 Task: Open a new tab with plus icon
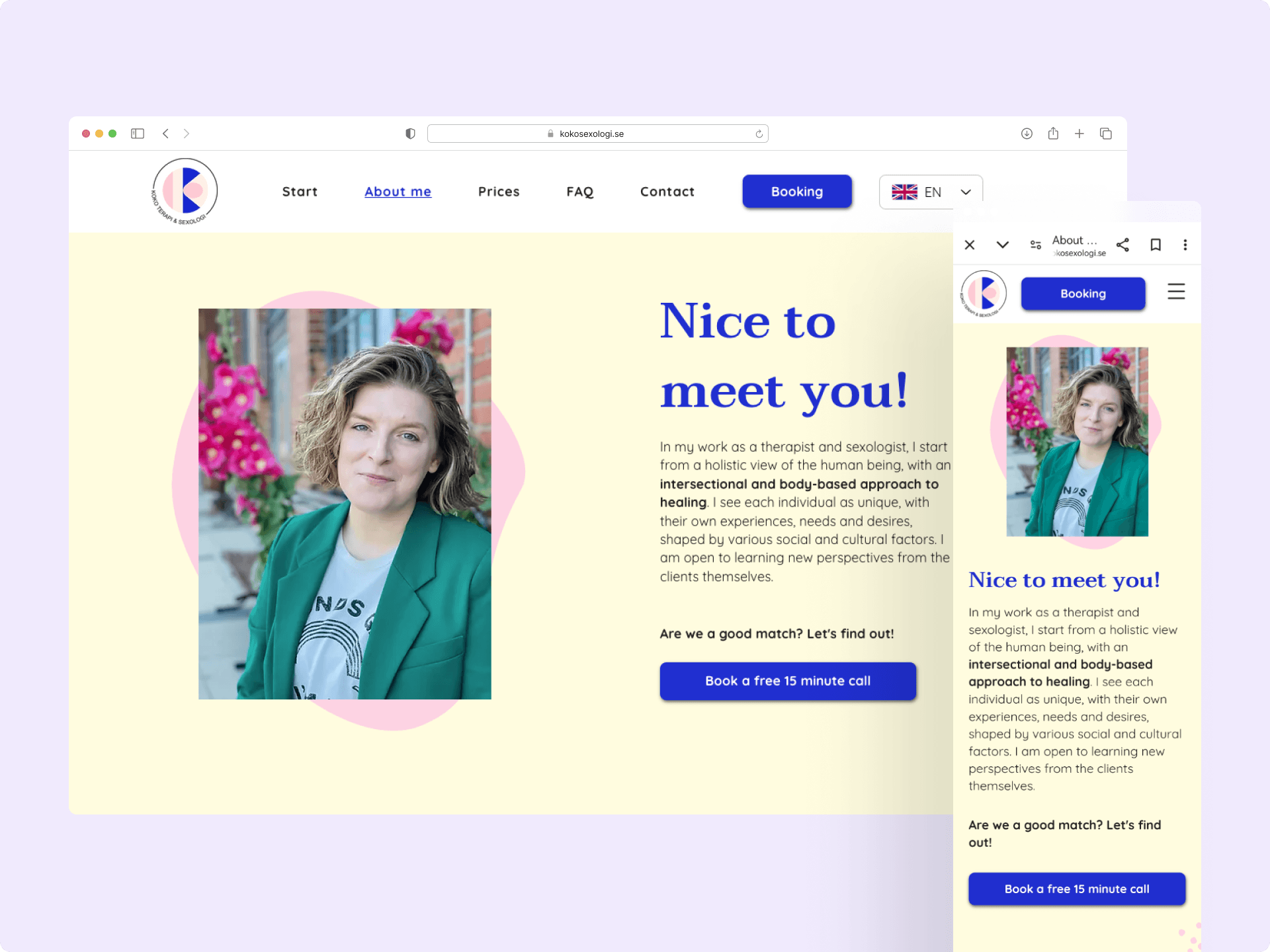[x=1079, y=134]
